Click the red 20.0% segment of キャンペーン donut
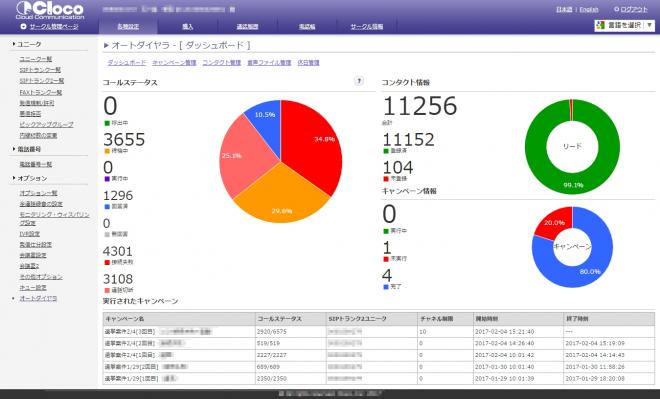 [x=554, y=222]
